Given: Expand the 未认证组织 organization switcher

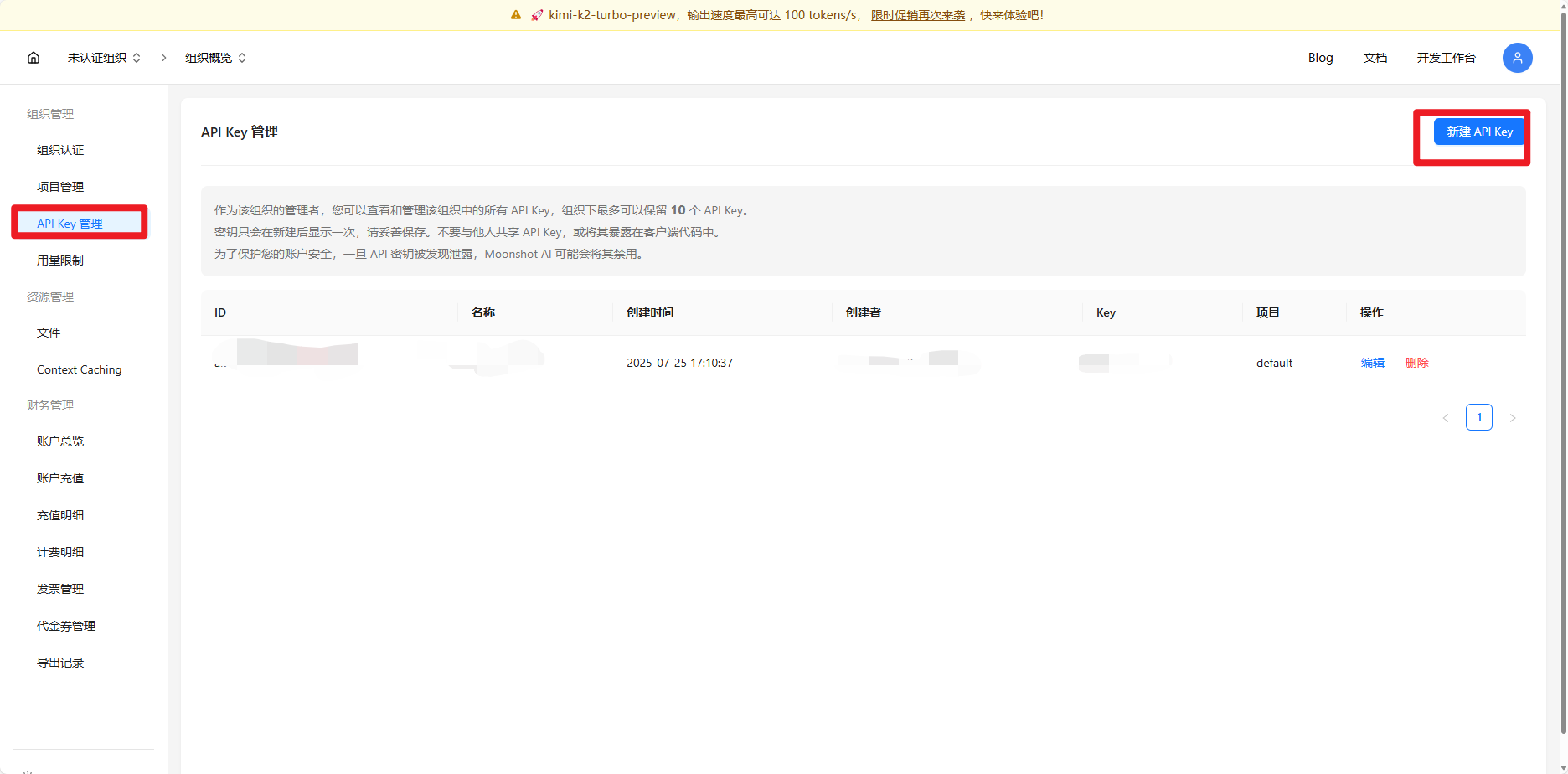Looking at the screenshot, I should point(104,58).
